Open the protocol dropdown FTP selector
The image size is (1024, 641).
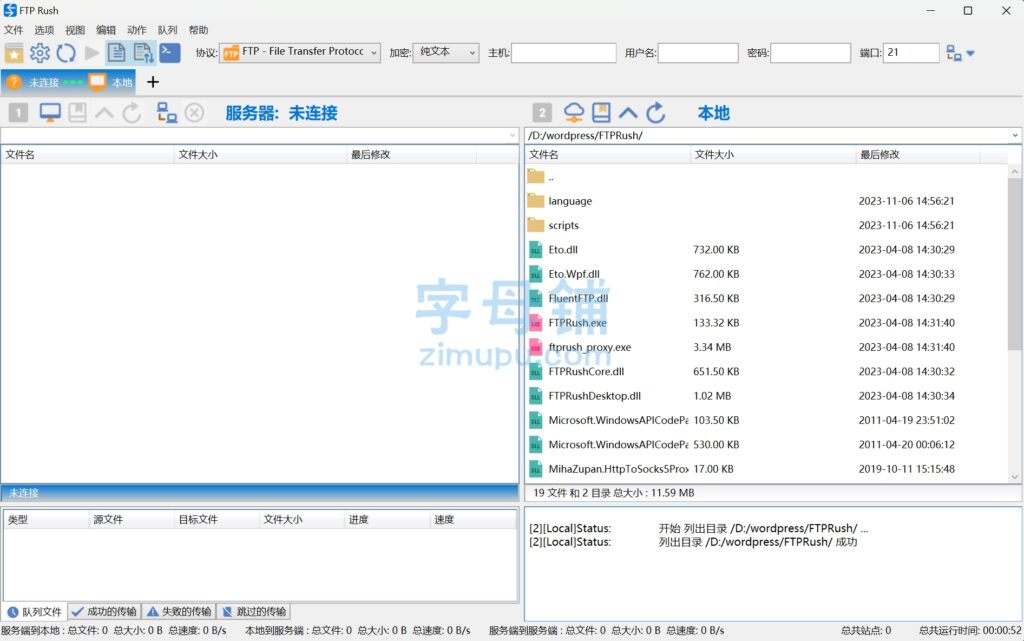coord(300,52)
